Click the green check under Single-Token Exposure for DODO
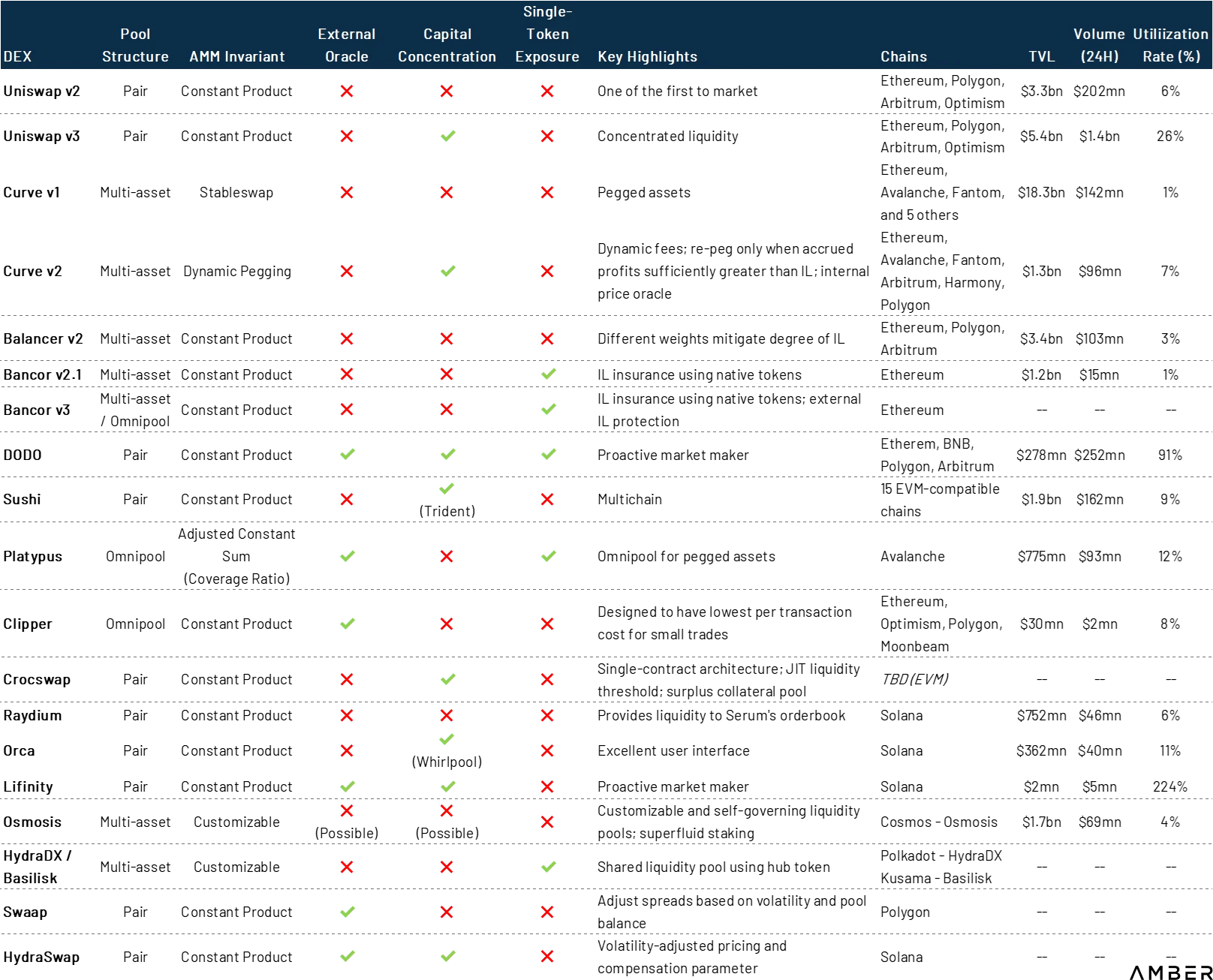Image resolution: width=1213 pixels, height=980 pixels. tap(549, 454)
